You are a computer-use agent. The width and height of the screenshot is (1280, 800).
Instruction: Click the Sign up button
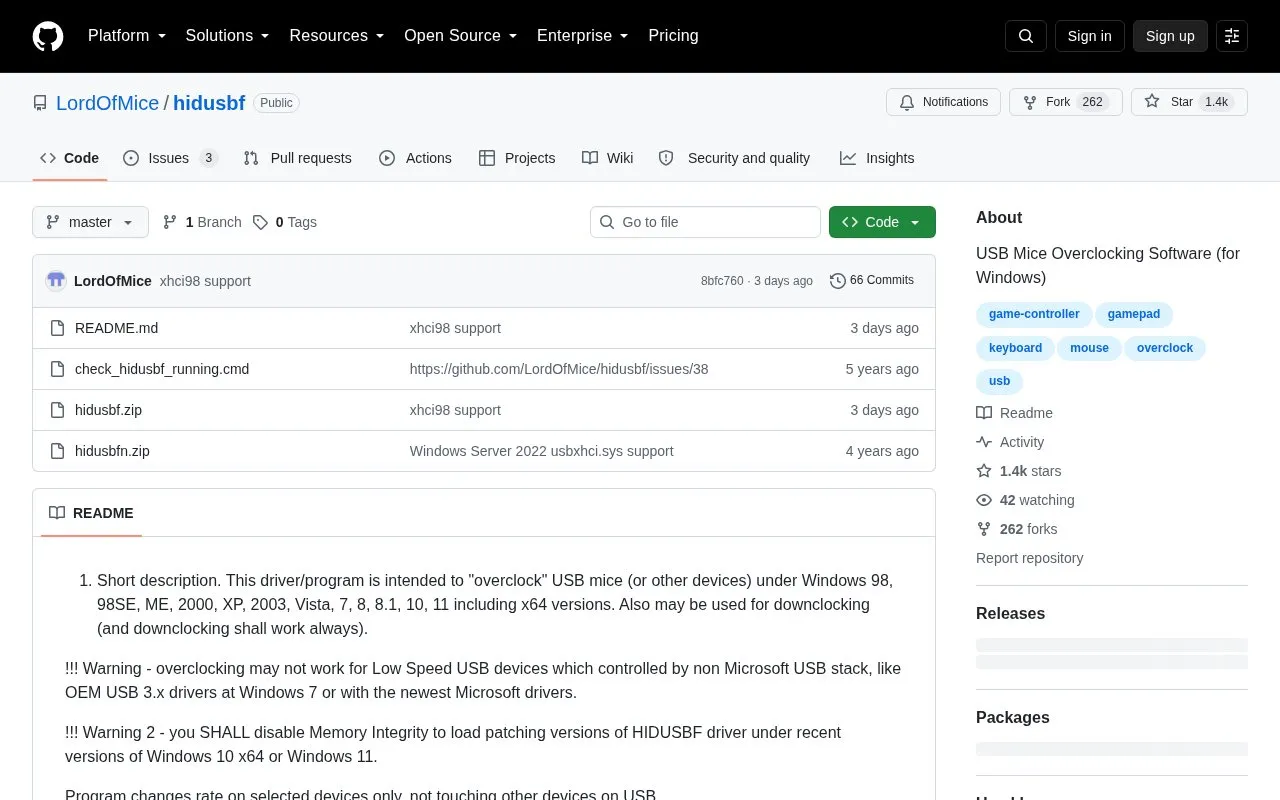1170,36
